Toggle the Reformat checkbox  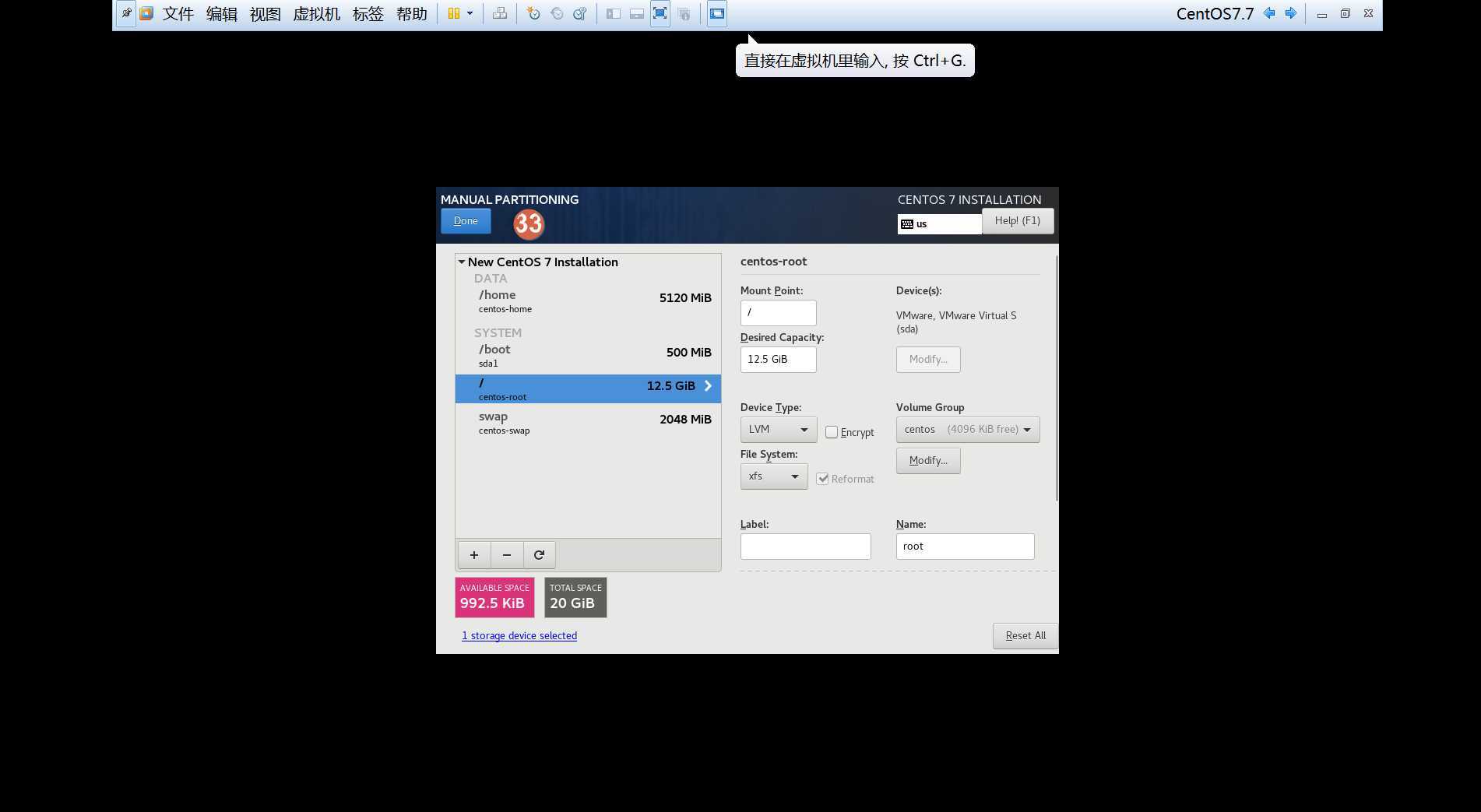822,479
